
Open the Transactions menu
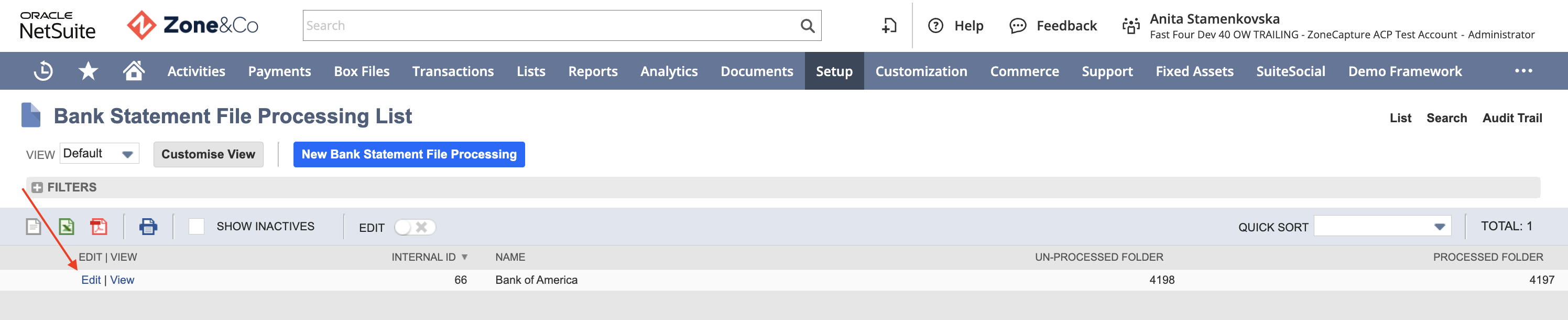click(x=453, y=71)
